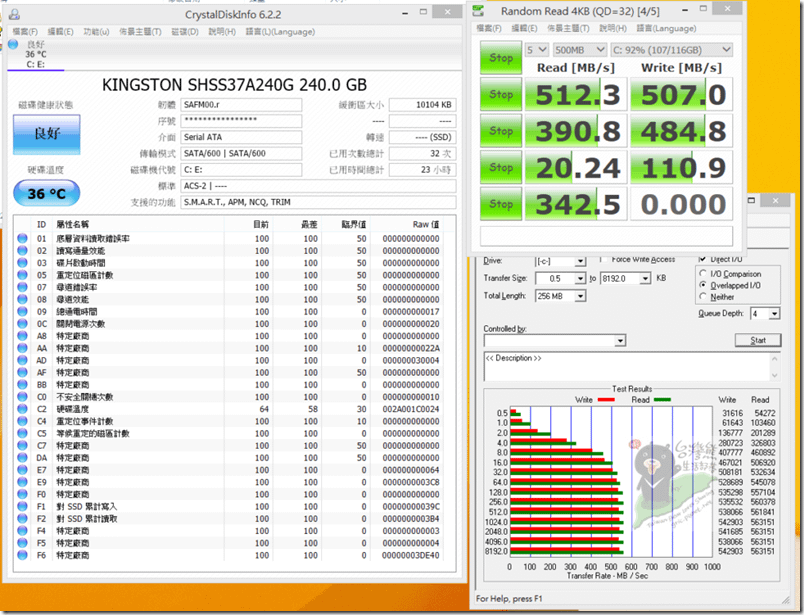The image size is (804, 615).
Task: Click status icon for SMART attribute 02
Action: point(22,251)
